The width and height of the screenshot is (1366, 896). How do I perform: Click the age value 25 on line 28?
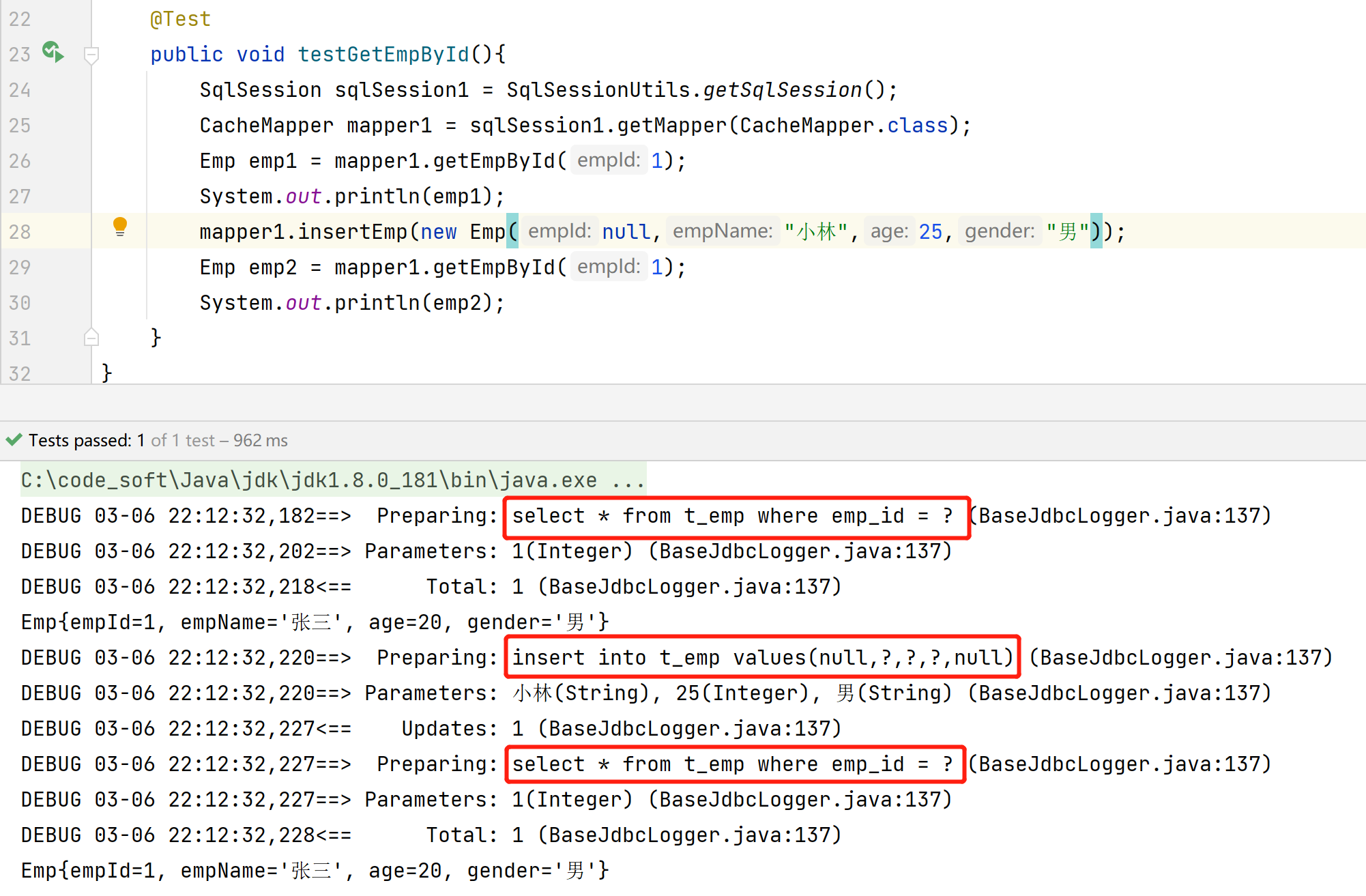tap(930, 232)
